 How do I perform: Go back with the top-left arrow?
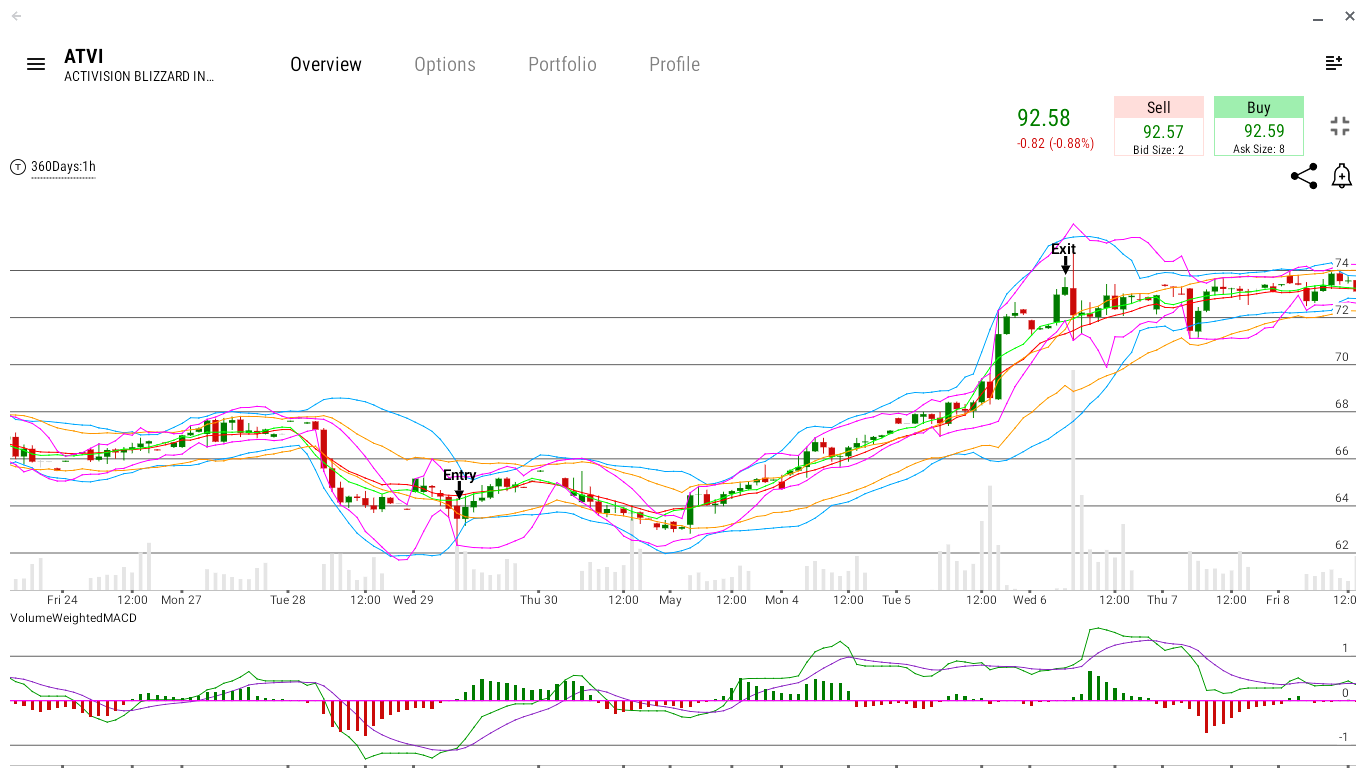click(16, 16)
